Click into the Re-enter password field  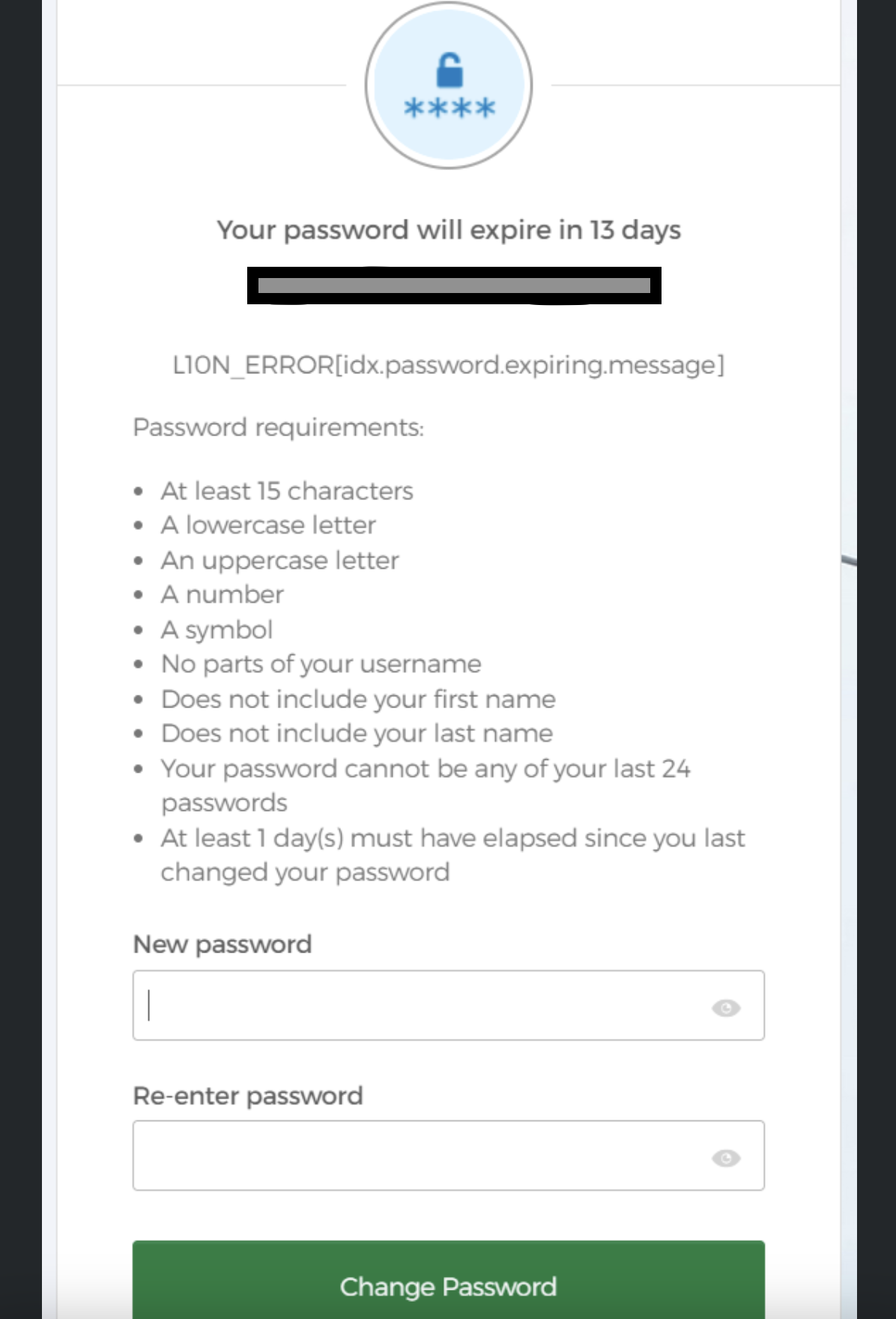pos(420,1156)
